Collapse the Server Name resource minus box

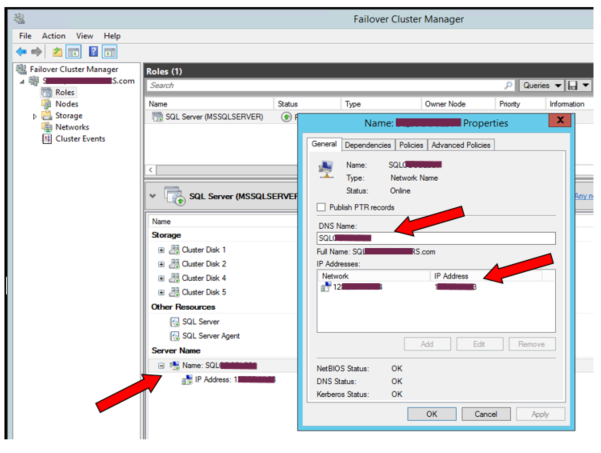[x=161, y=366]
